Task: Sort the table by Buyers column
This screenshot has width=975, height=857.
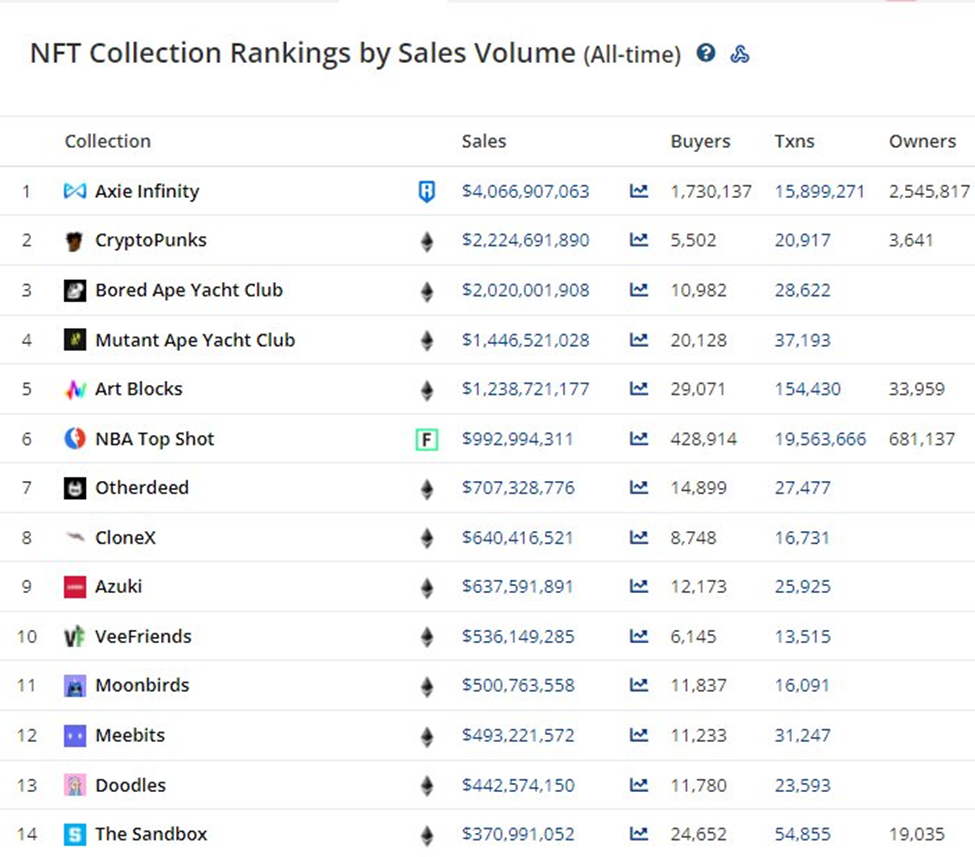Action: point(700,142)
